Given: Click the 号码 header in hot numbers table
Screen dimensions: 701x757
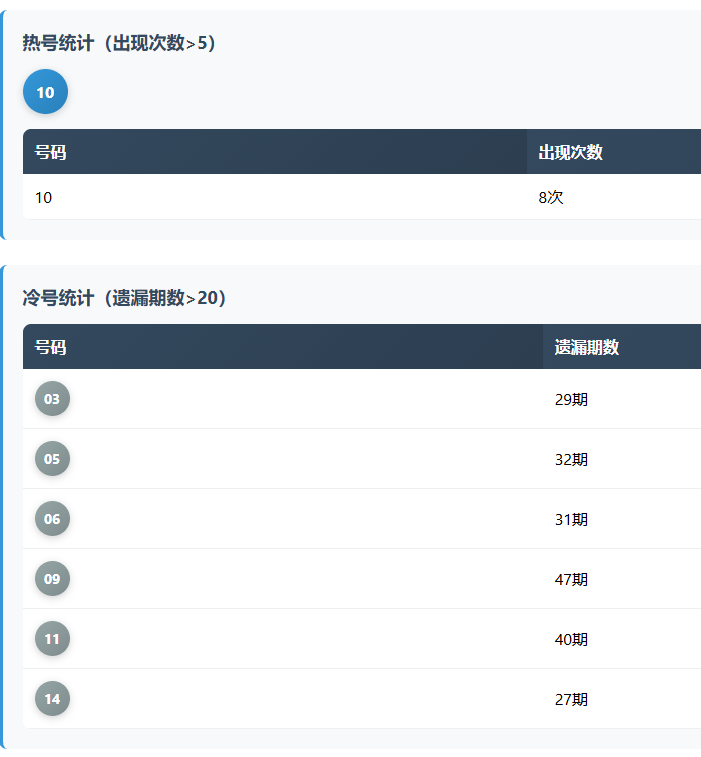Looking at the screenshot, I should [x=51, y=152].
